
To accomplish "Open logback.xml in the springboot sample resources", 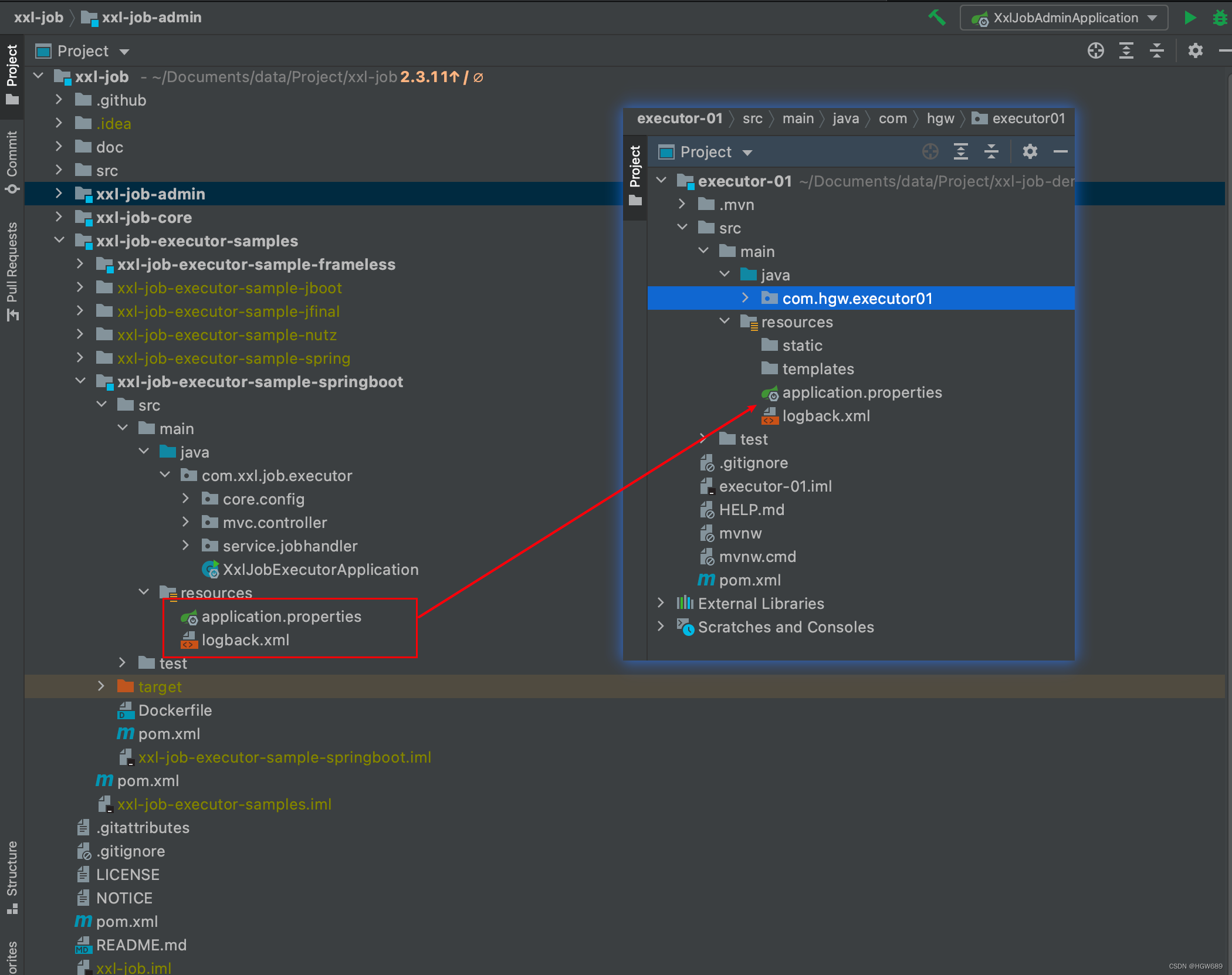I will pyautogui.click(x=245, y=640).
